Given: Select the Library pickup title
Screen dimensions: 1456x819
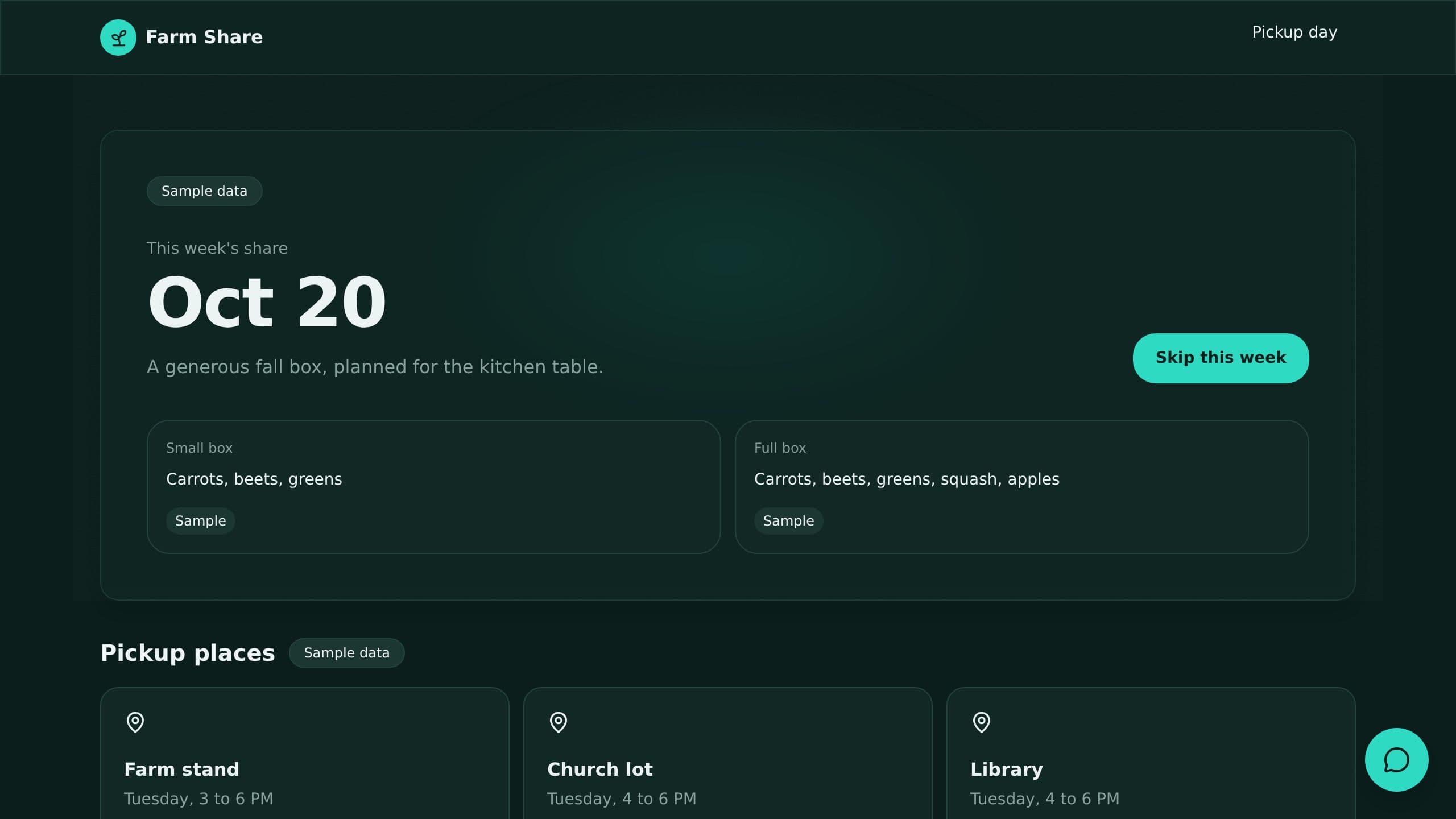Looking at the screenshot, I should (x=1006, y=770).
